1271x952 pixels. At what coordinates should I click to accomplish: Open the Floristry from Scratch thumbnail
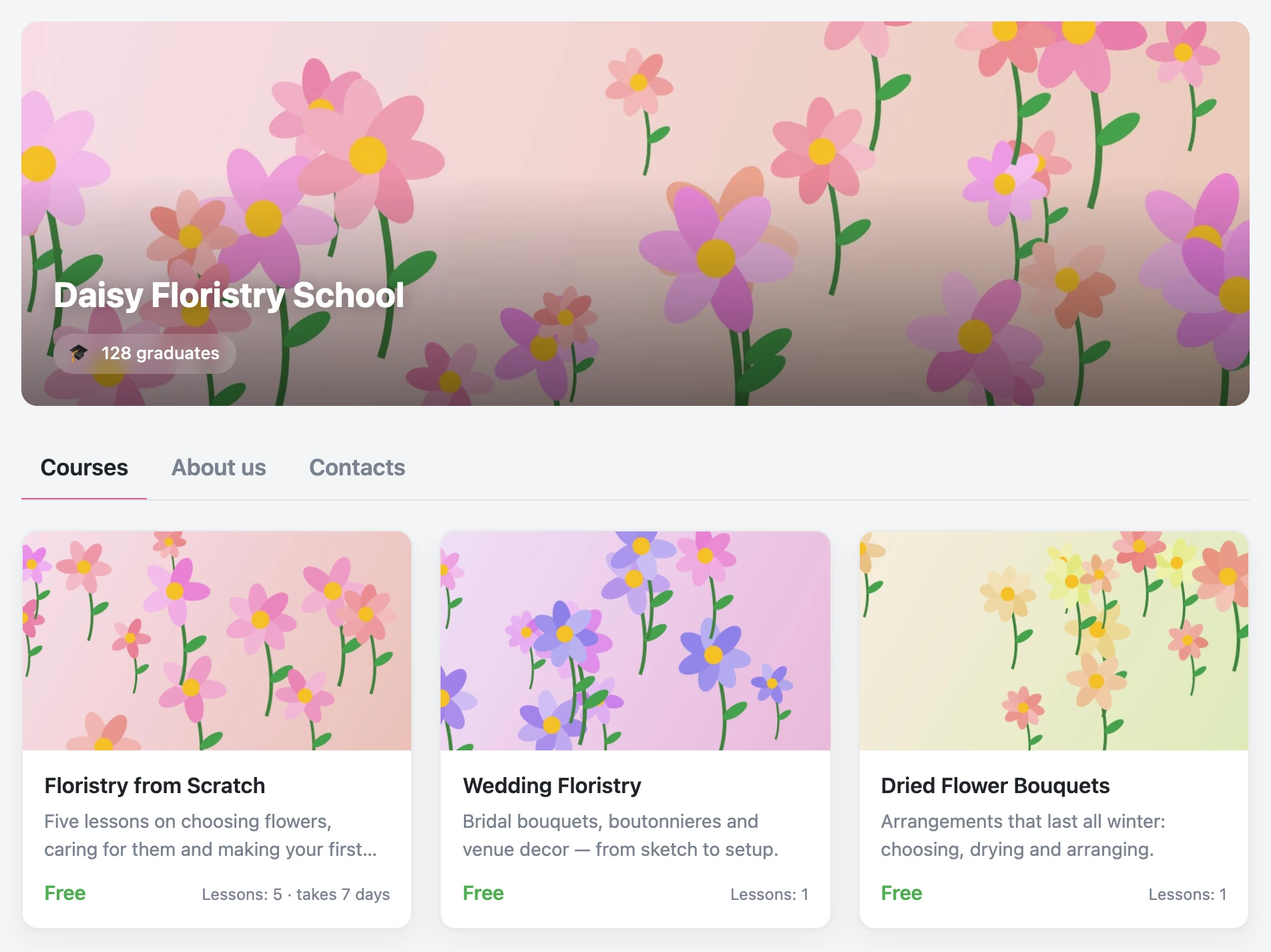point(217,641)
